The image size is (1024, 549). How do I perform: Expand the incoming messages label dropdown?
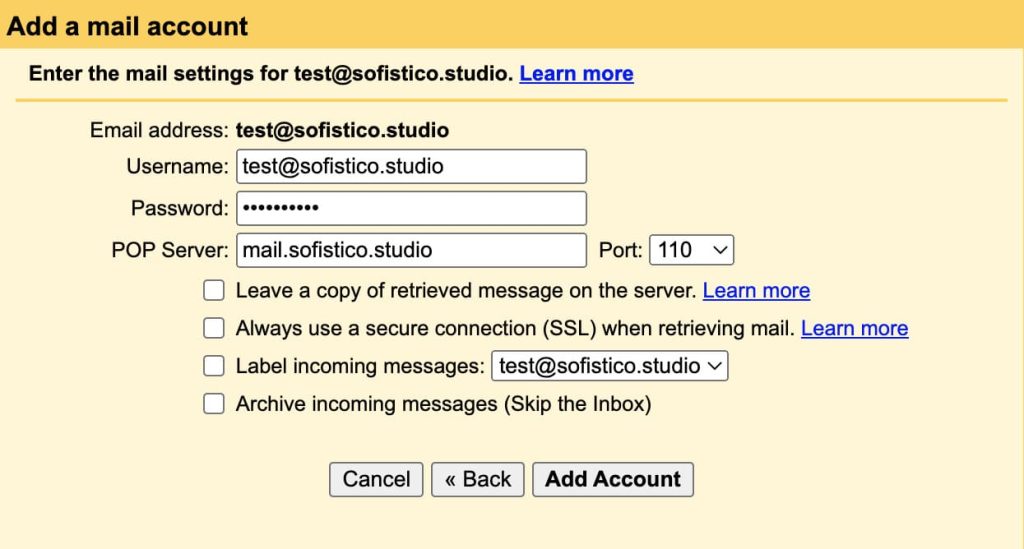(x=609, y=366)
